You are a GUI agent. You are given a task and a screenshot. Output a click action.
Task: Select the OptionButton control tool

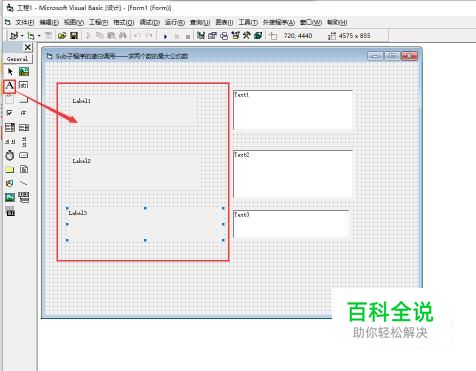pos(24,113)
